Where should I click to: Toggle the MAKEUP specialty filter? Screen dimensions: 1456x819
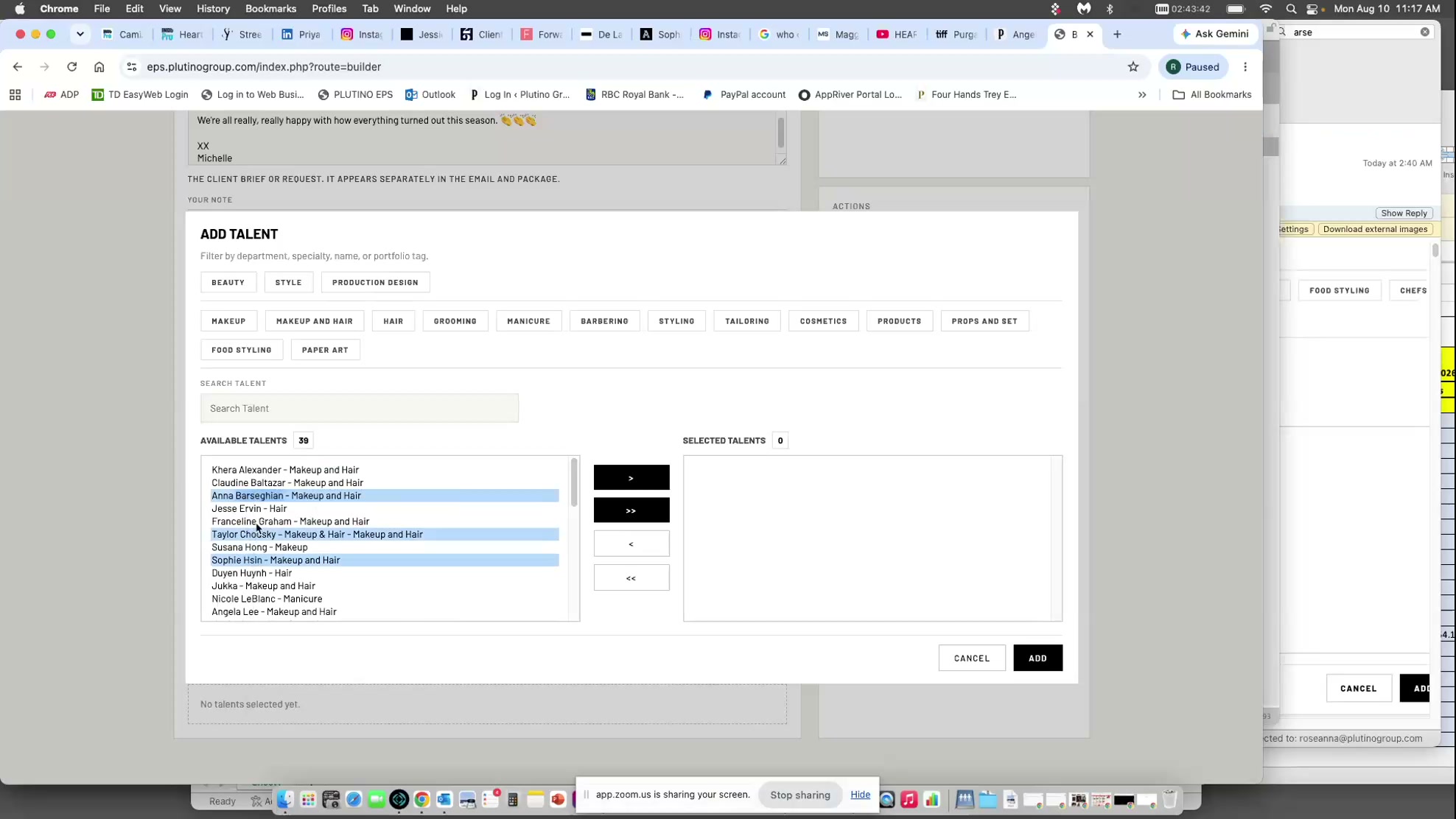click(228, 321)
